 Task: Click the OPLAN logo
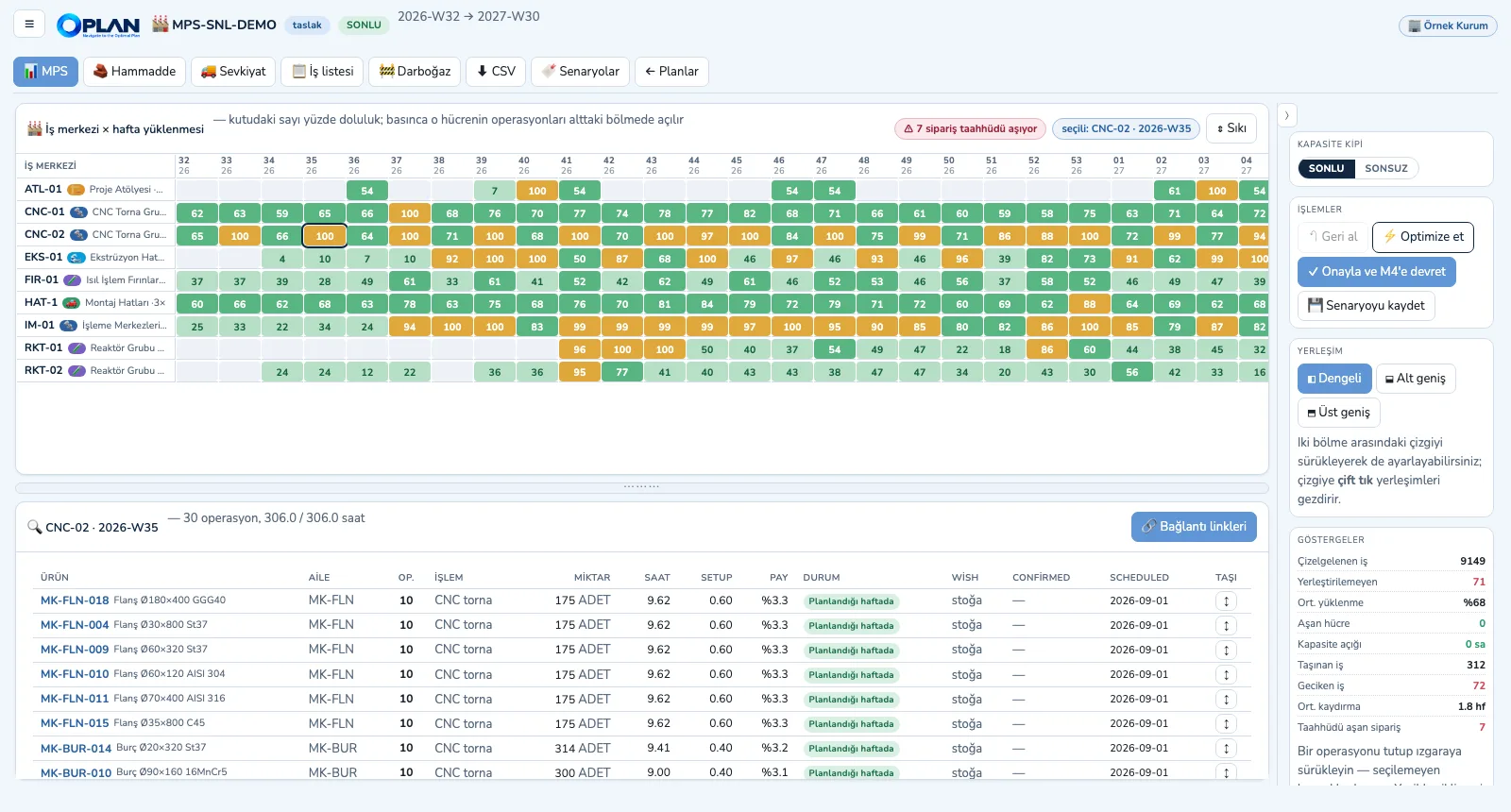[x=98, y=25]
